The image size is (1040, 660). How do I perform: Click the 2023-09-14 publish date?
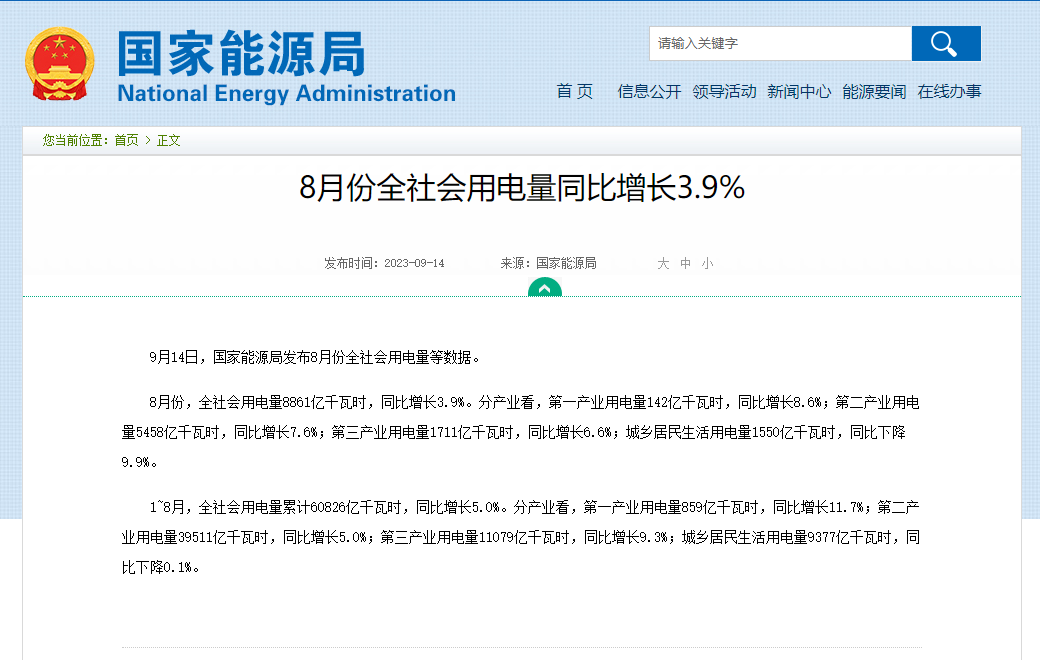click(414, 263)
